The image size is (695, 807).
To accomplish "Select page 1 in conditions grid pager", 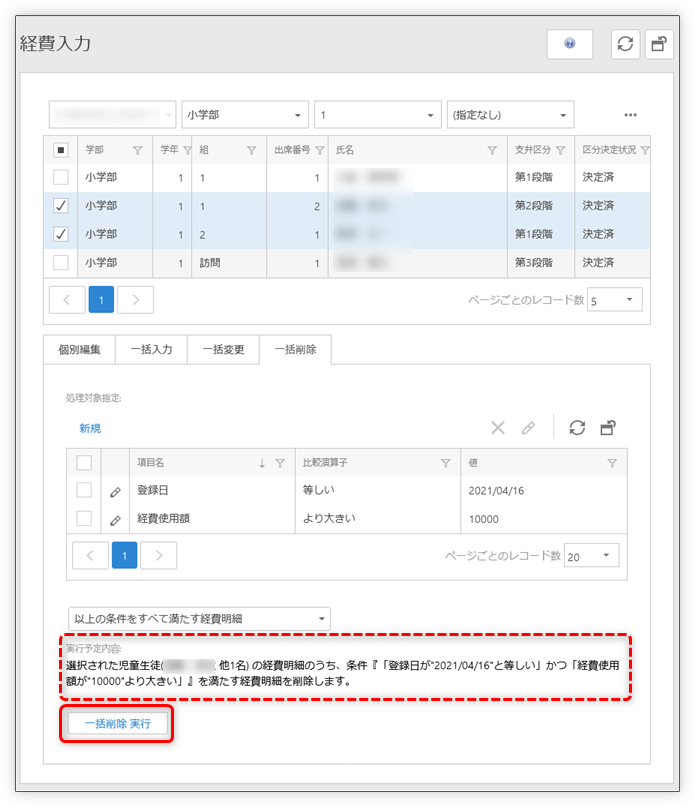I will coord(125,555).
